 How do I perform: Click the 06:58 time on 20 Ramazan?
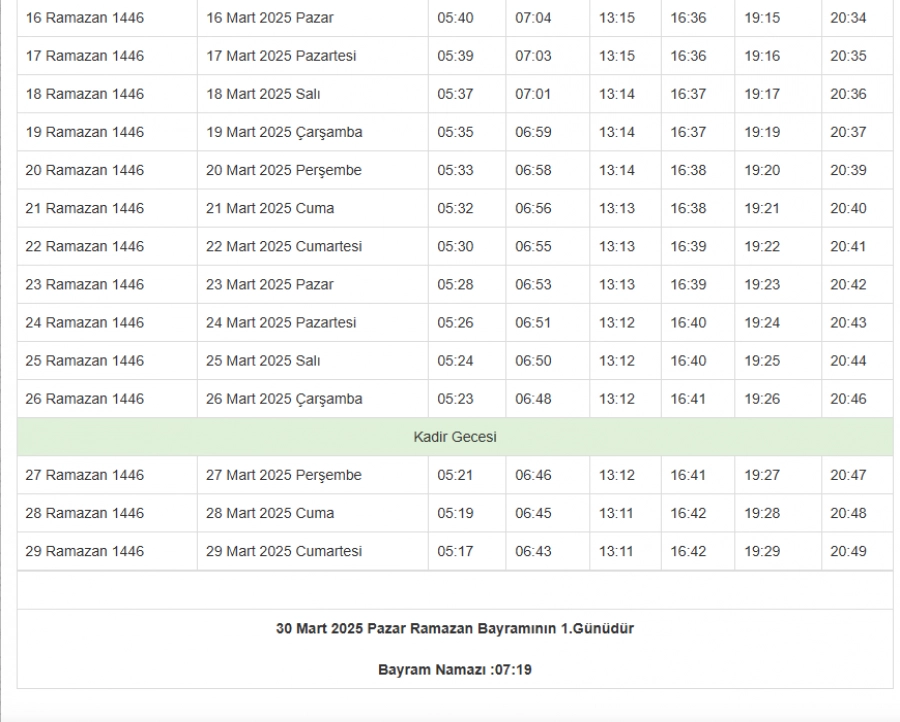pos(533,170)
